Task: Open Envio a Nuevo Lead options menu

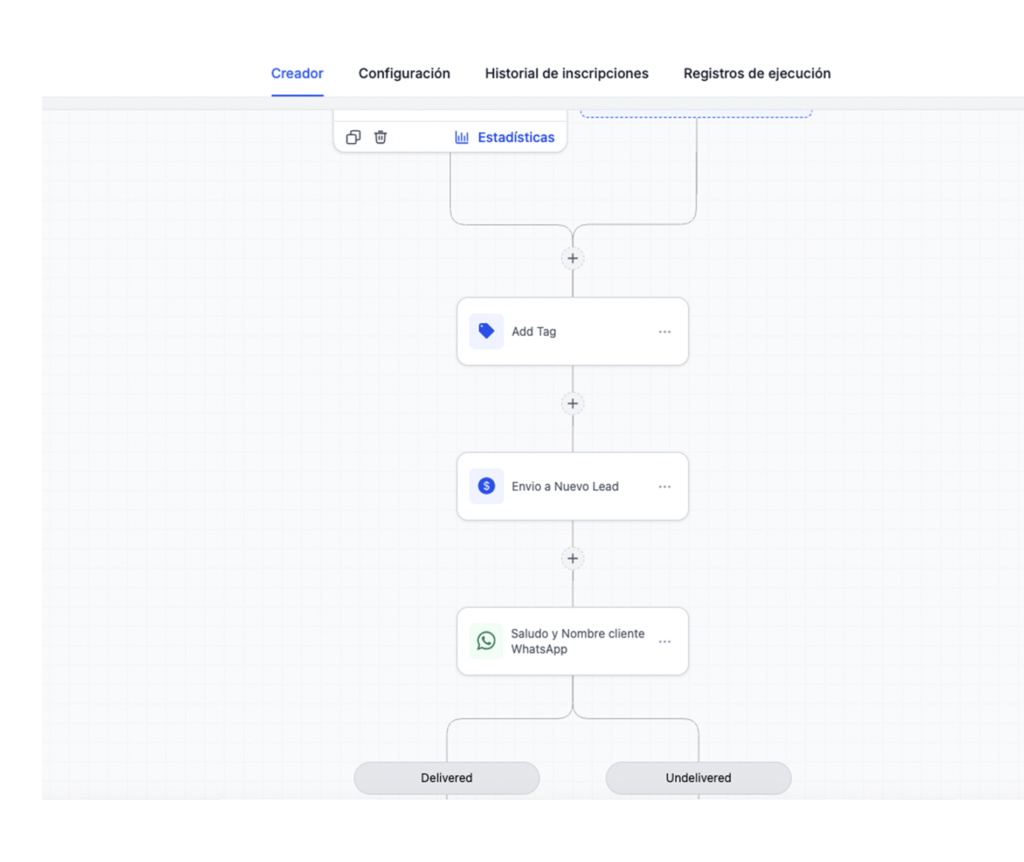Action: [x=665, y=487]
